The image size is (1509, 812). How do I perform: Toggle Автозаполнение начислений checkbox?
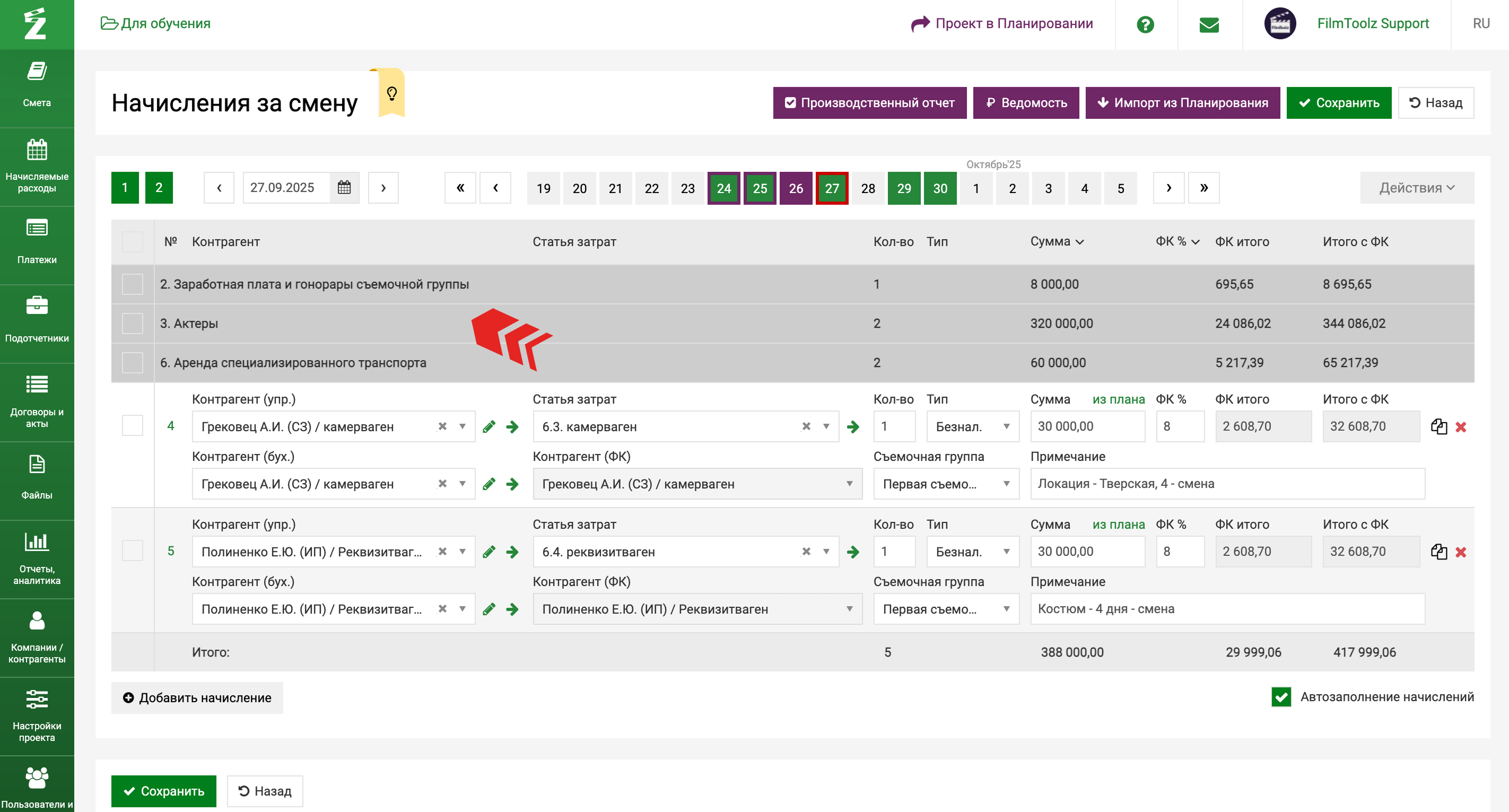(x=1281, y=696)
